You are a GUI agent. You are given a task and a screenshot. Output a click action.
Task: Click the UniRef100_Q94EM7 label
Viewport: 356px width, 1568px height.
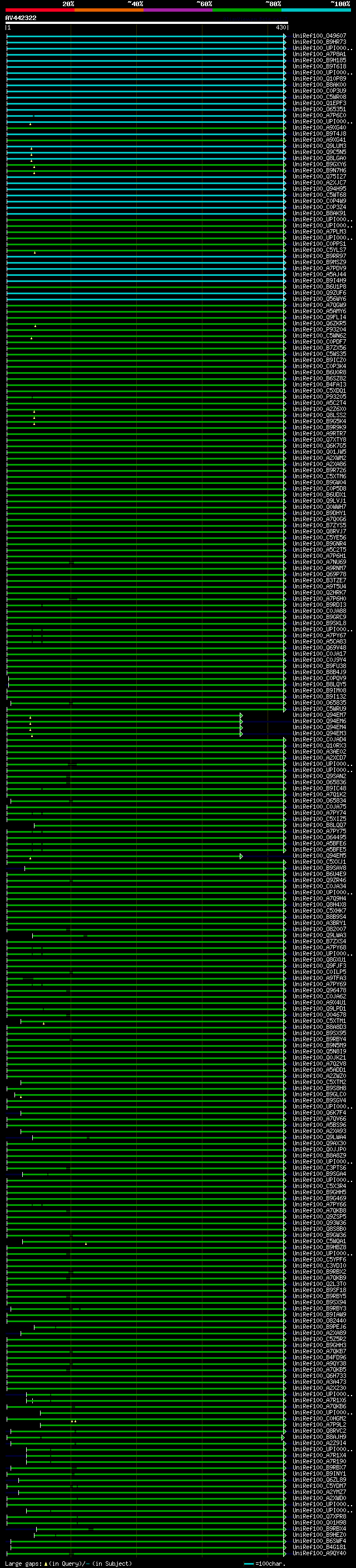319,715
